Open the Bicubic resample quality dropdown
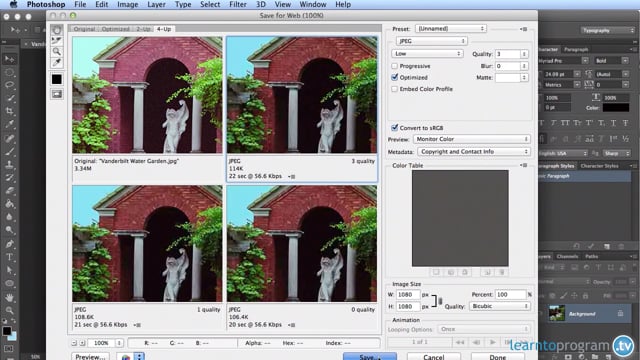 [x=500, y=306]
